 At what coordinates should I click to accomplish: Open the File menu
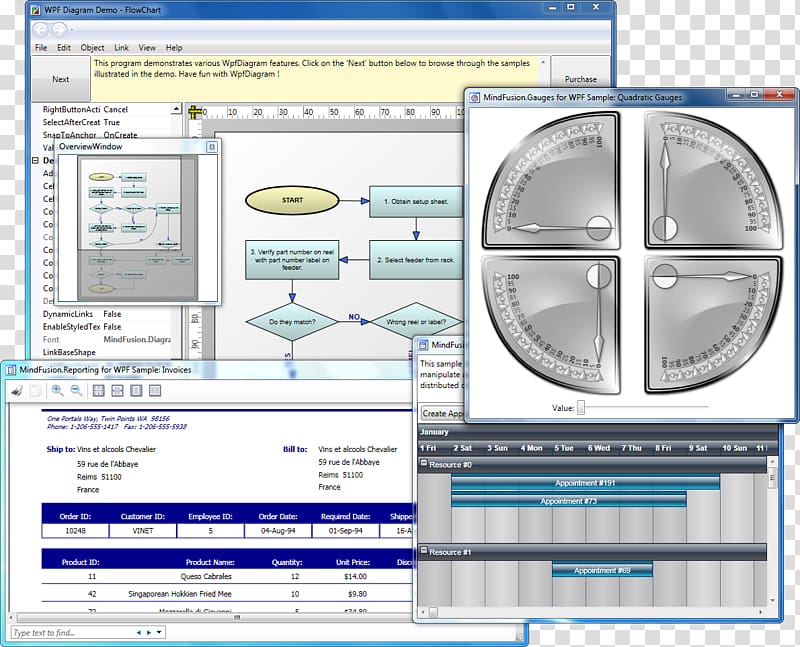click(x=41, y=47)
